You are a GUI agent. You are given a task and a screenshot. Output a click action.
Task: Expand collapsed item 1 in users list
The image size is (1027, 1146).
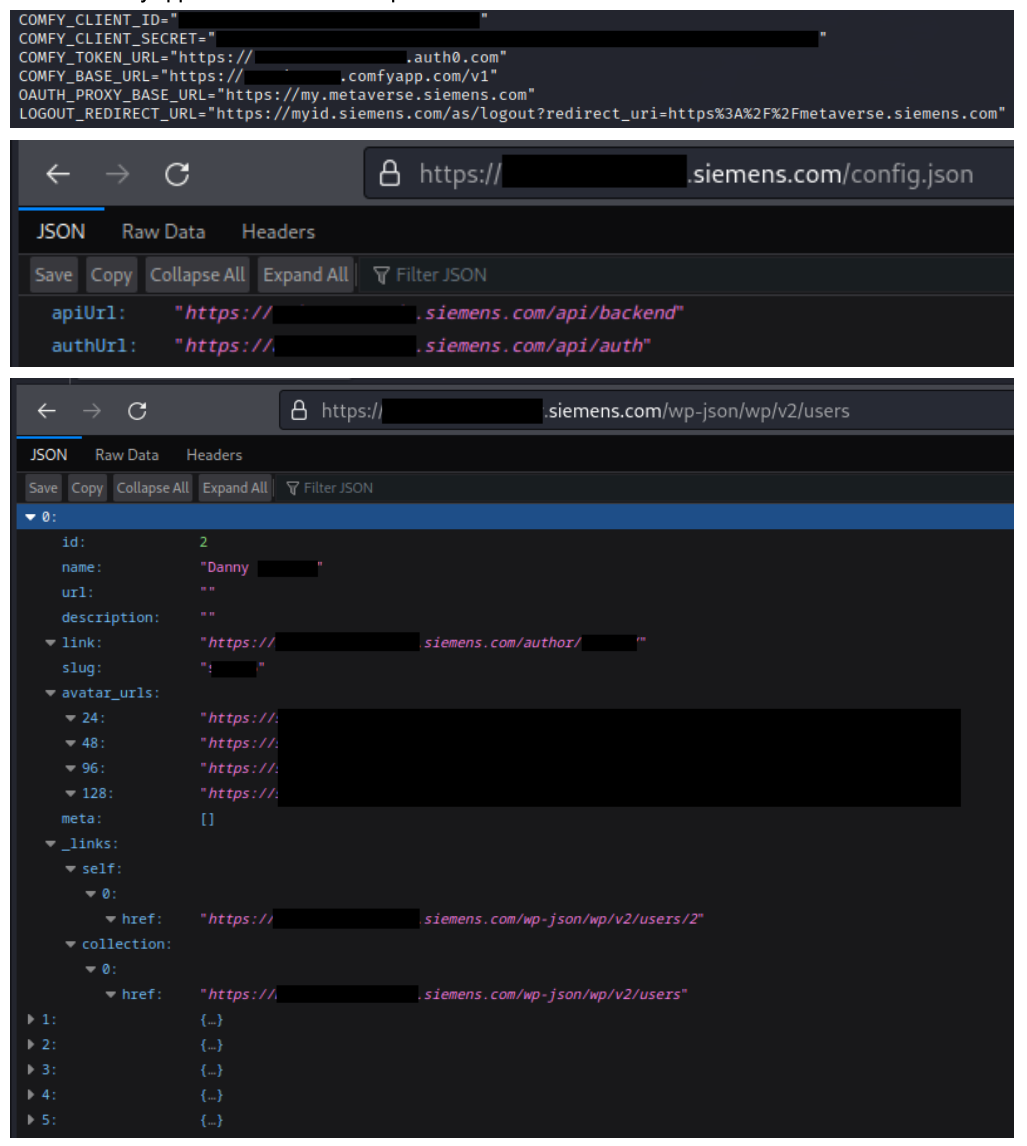click(x=30, y=1019)
